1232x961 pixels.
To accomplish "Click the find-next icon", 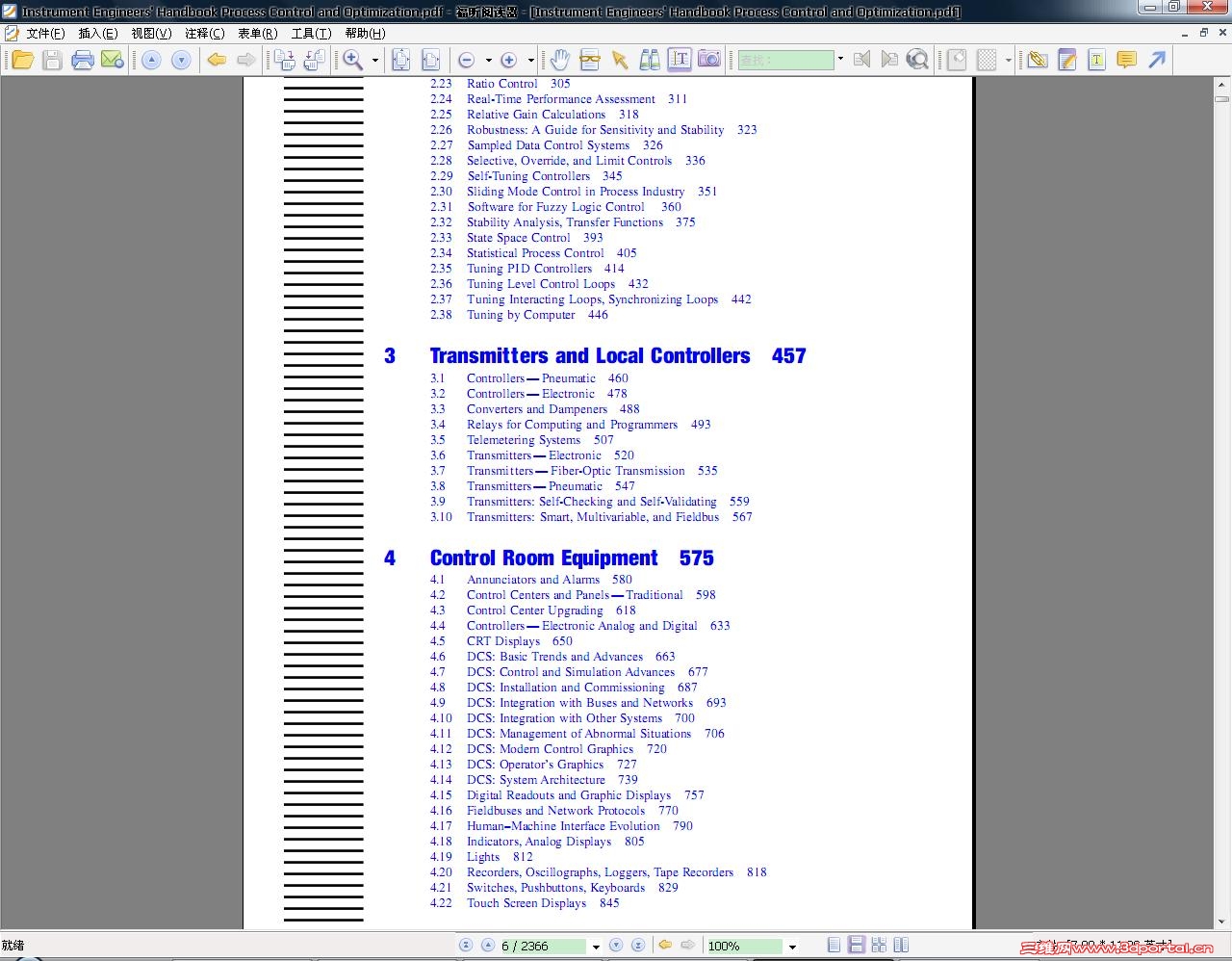I will click(x=889, y=60).
